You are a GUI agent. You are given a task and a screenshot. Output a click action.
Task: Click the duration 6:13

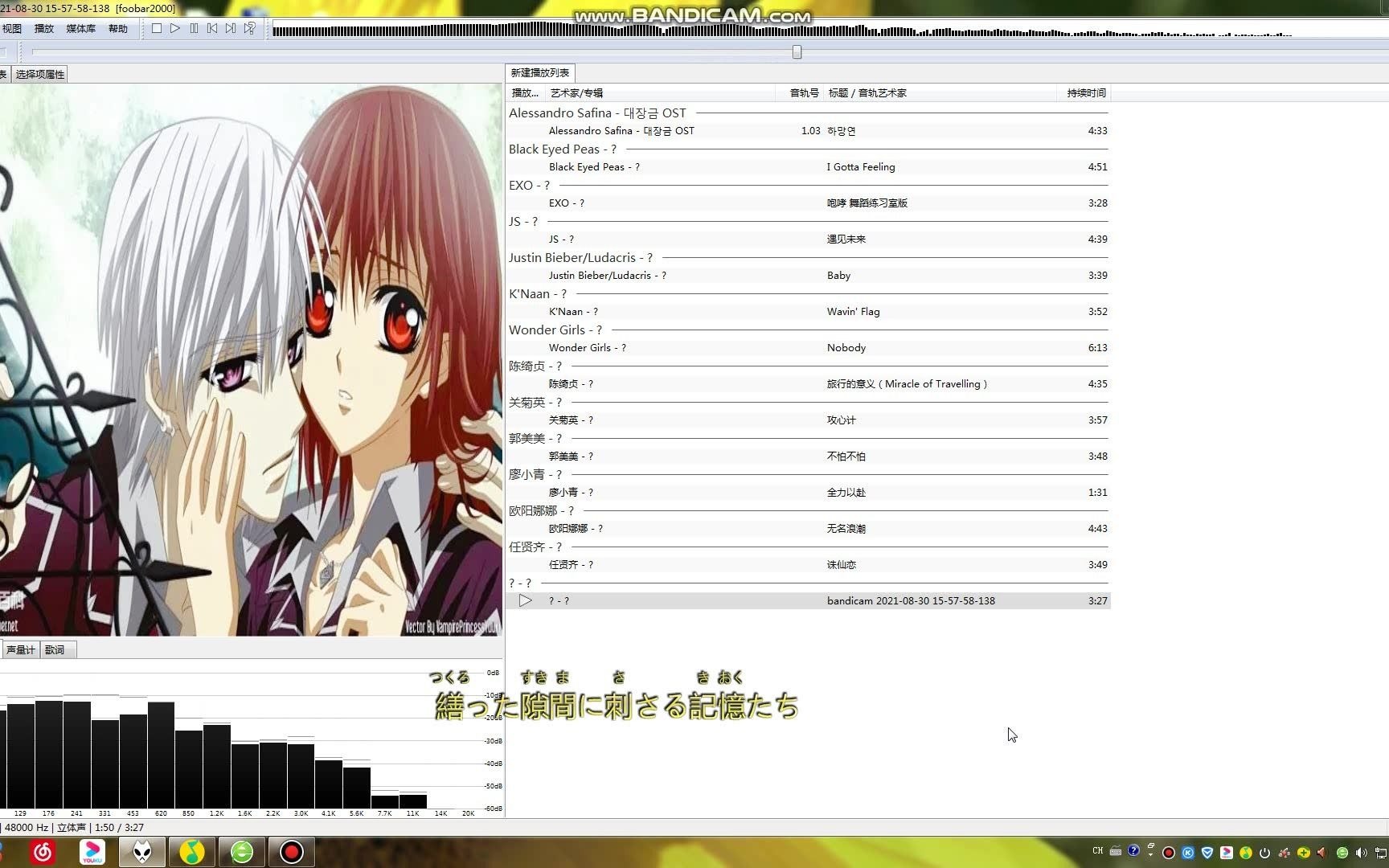(x=1097, y=348)
